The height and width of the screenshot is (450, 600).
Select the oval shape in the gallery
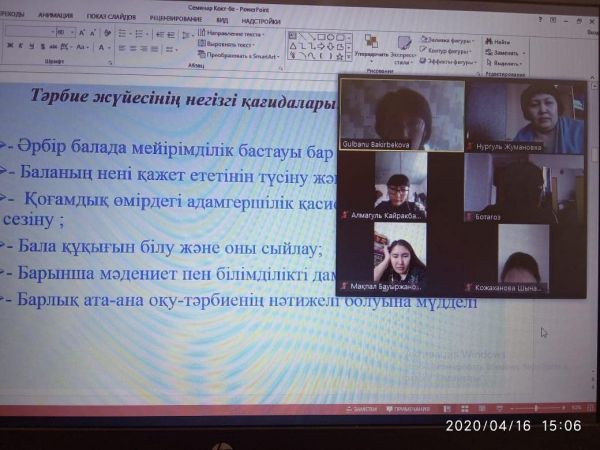point(331,37)
